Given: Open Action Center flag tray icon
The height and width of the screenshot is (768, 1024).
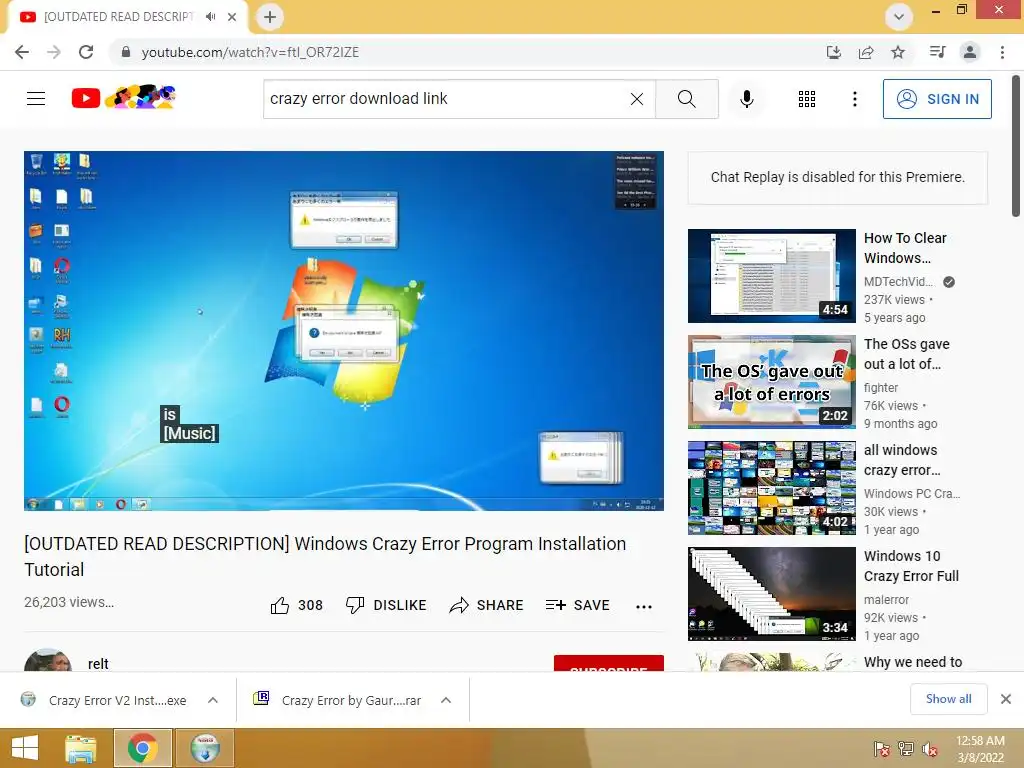Looking at the screenshot, I should pos(882,749).
